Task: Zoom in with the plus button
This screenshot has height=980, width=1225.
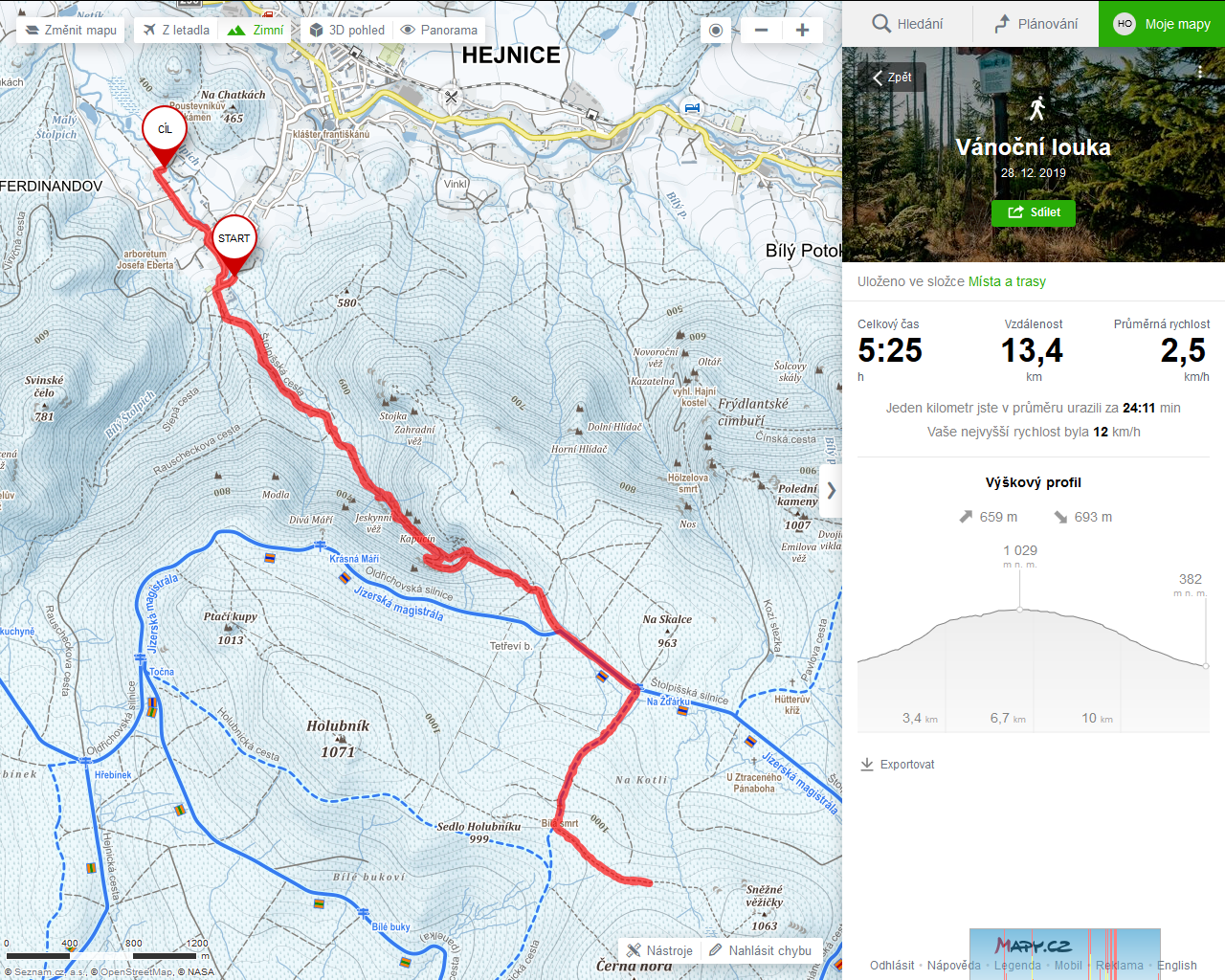Action: pyautogui.click(x=802, y=30)
